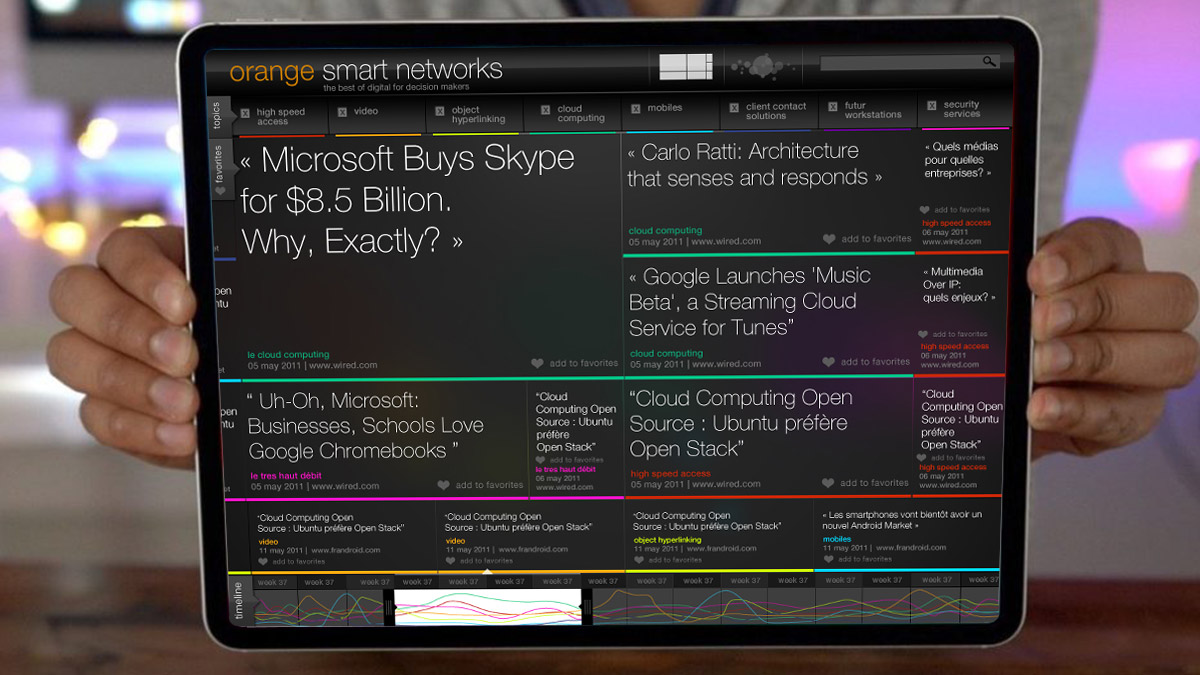Open the Multimedia Over IP headline
This screenshot has height=675, width=1200.
[959, 284]
